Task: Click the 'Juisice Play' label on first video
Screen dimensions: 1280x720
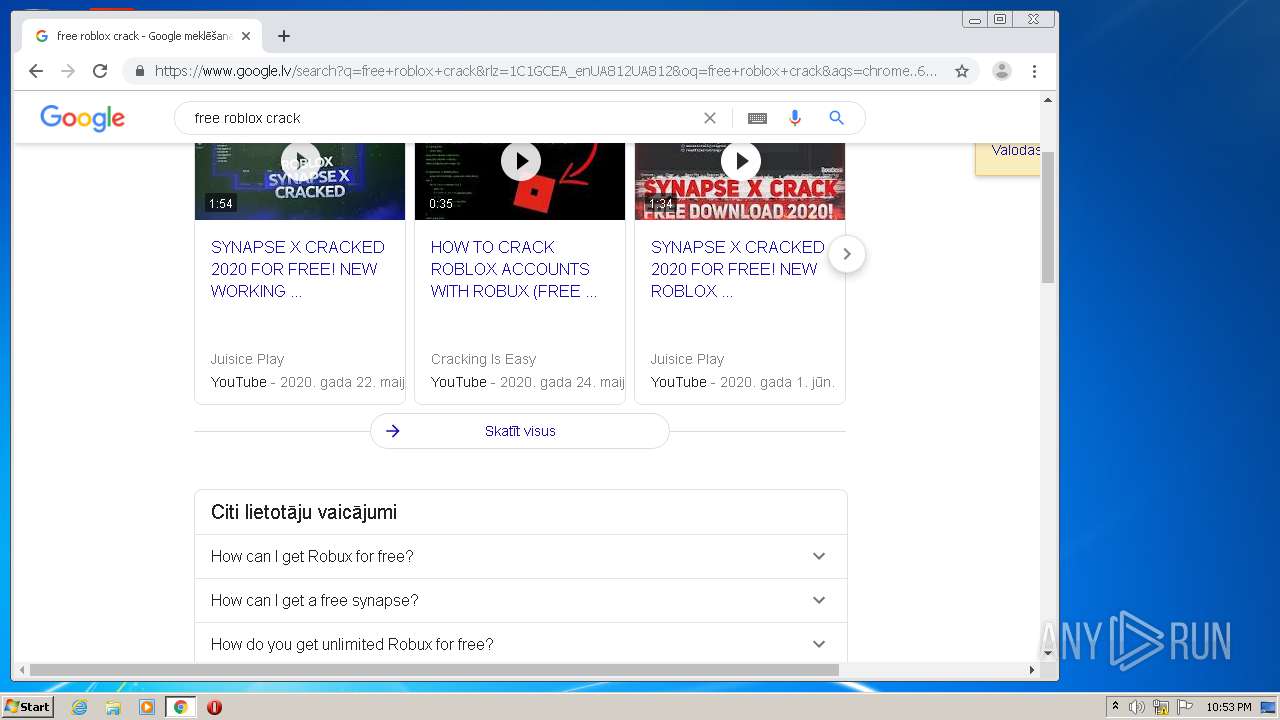Action: (247, 359)
